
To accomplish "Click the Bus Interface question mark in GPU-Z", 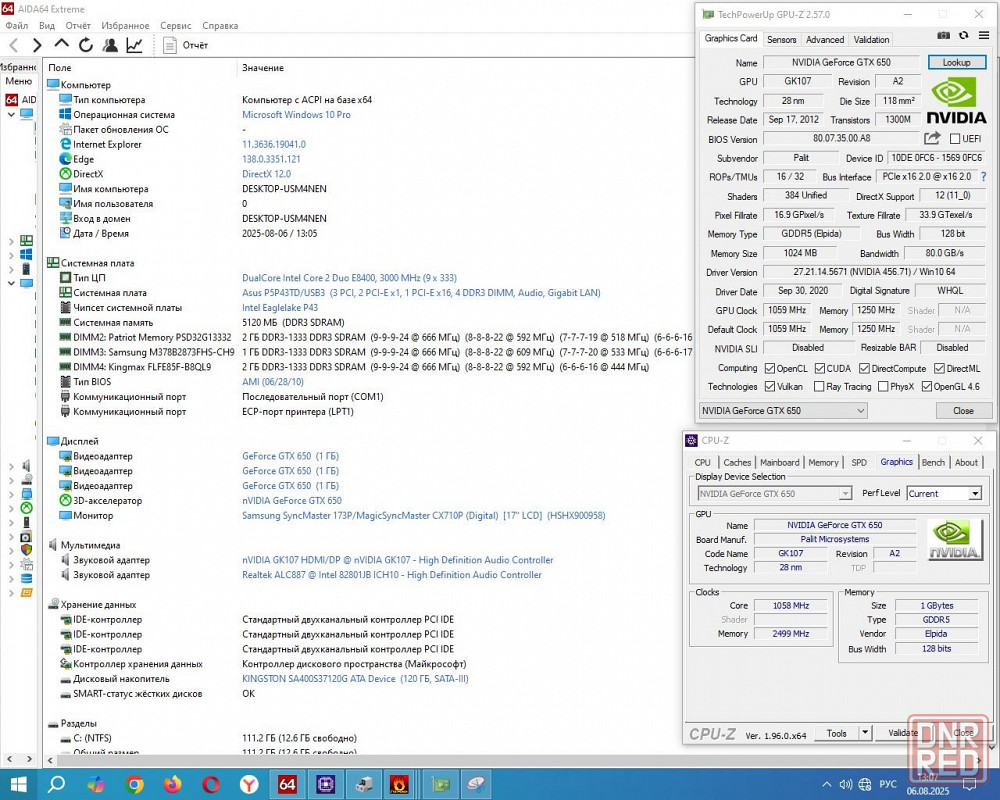I will point(983,177).
